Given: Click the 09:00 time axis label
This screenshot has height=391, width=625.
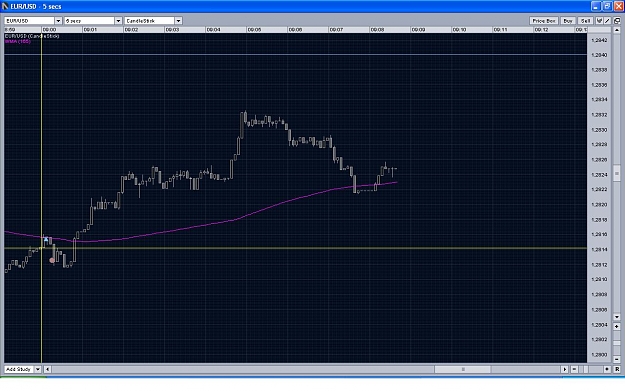Looking at the screenshot, I should [49, 29].
